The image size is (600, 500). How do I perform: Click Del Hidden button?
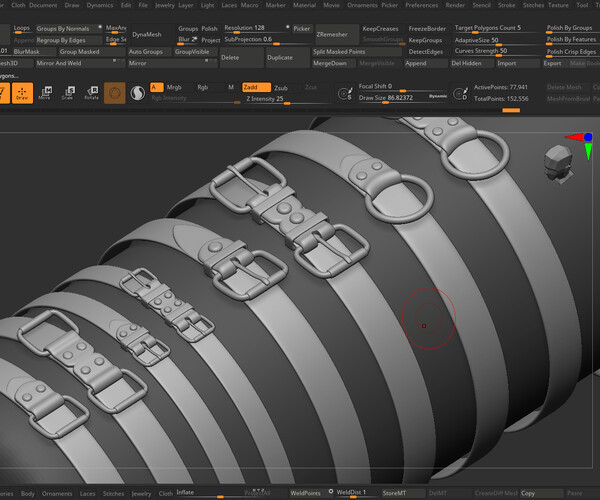click(x=471, y=64)
